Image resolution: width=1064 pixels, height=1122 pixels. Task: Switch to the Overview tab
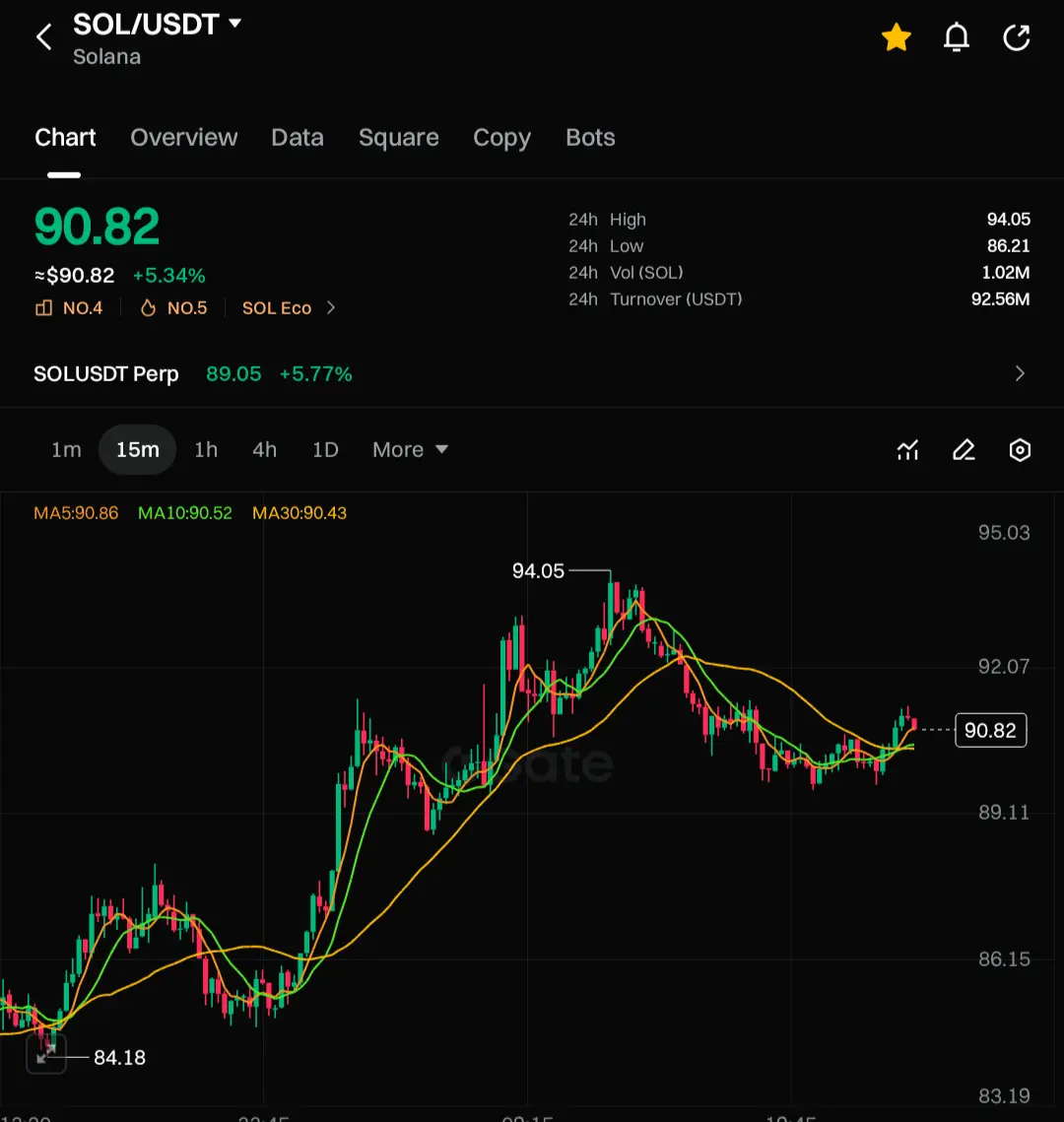pos(184,137)
